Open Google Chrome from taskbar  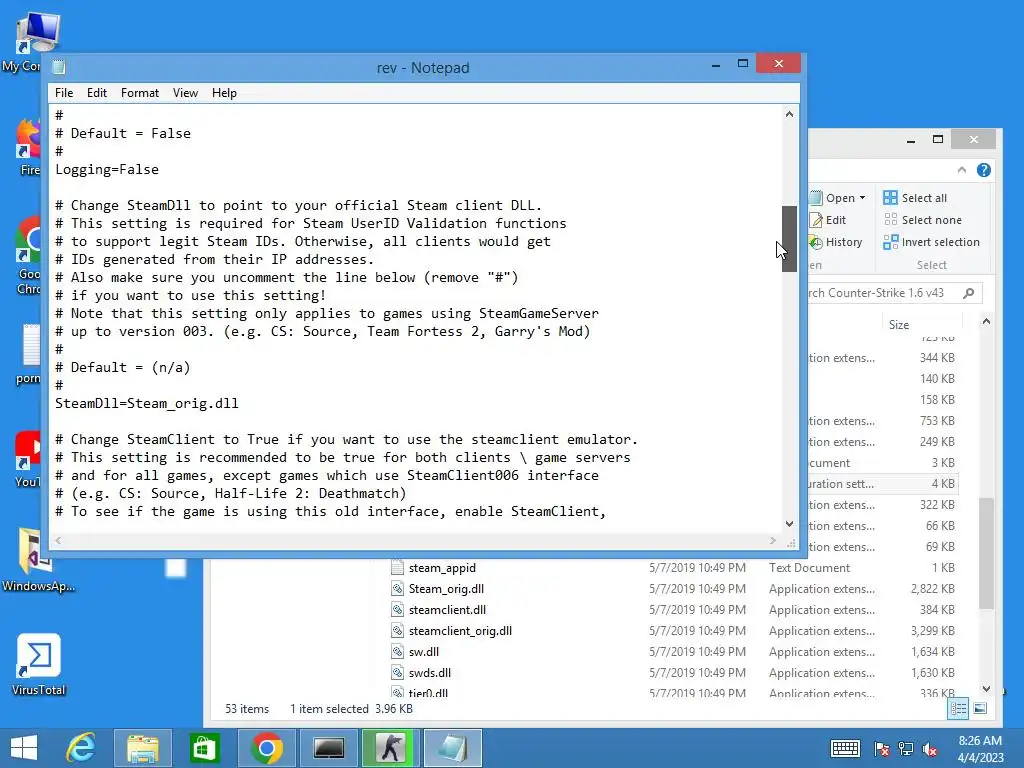coord(266,748)
